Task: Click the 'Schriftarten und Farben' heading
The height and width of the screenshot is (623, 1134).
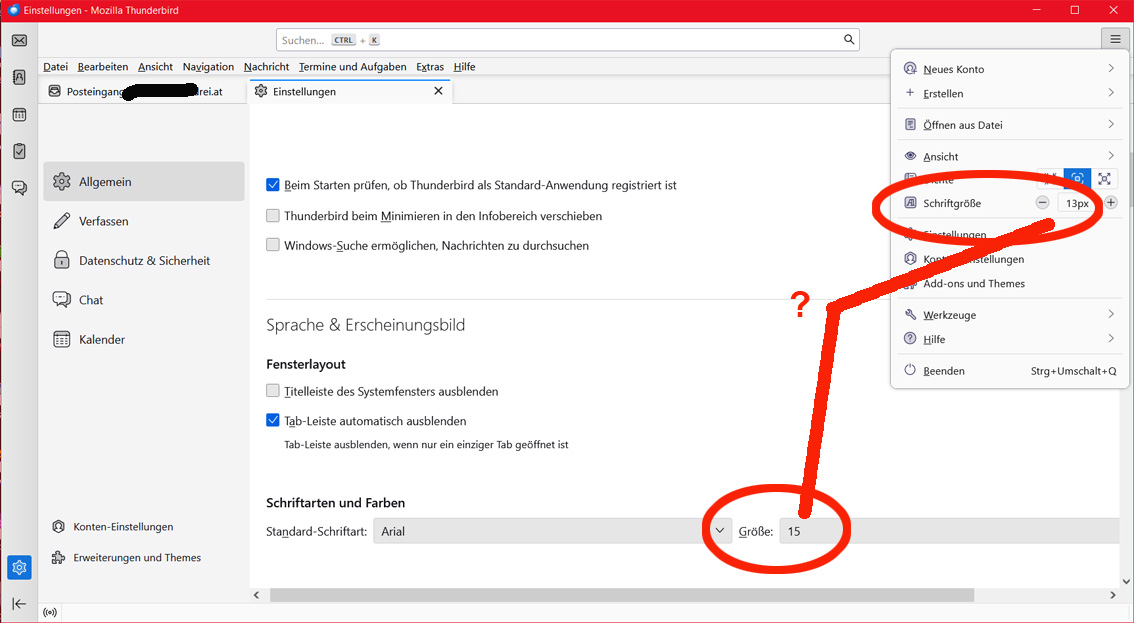Action: click(336, 503)
